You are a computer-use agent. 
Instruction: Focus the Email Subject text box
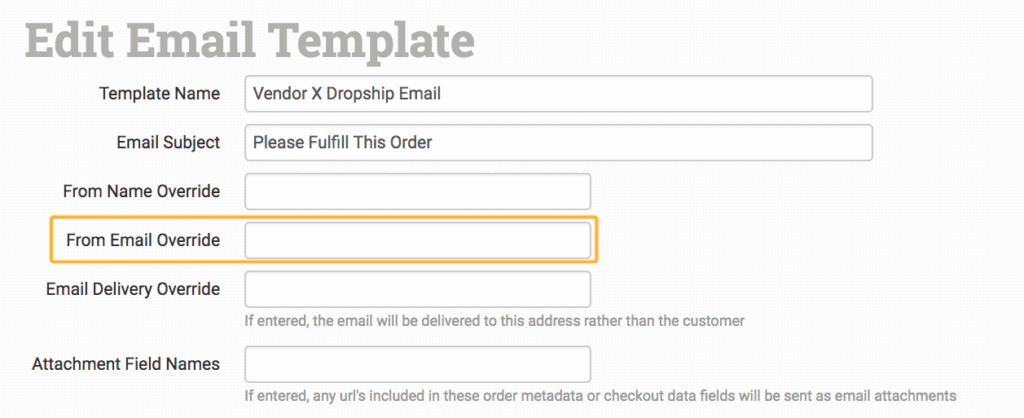(x=650, y=142)
